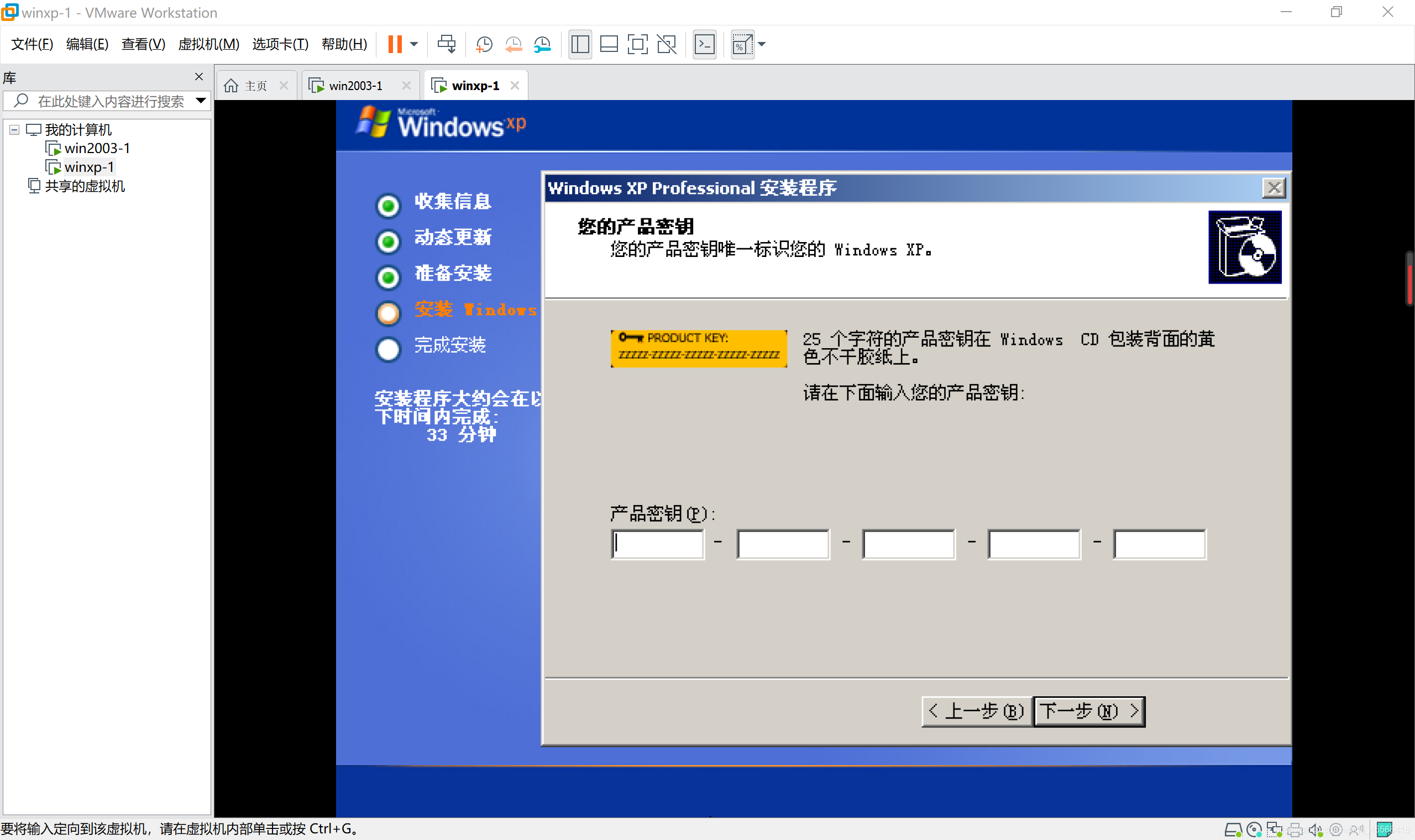Click the fourth product key field
1415x840 pixels.
[1034, 544]
